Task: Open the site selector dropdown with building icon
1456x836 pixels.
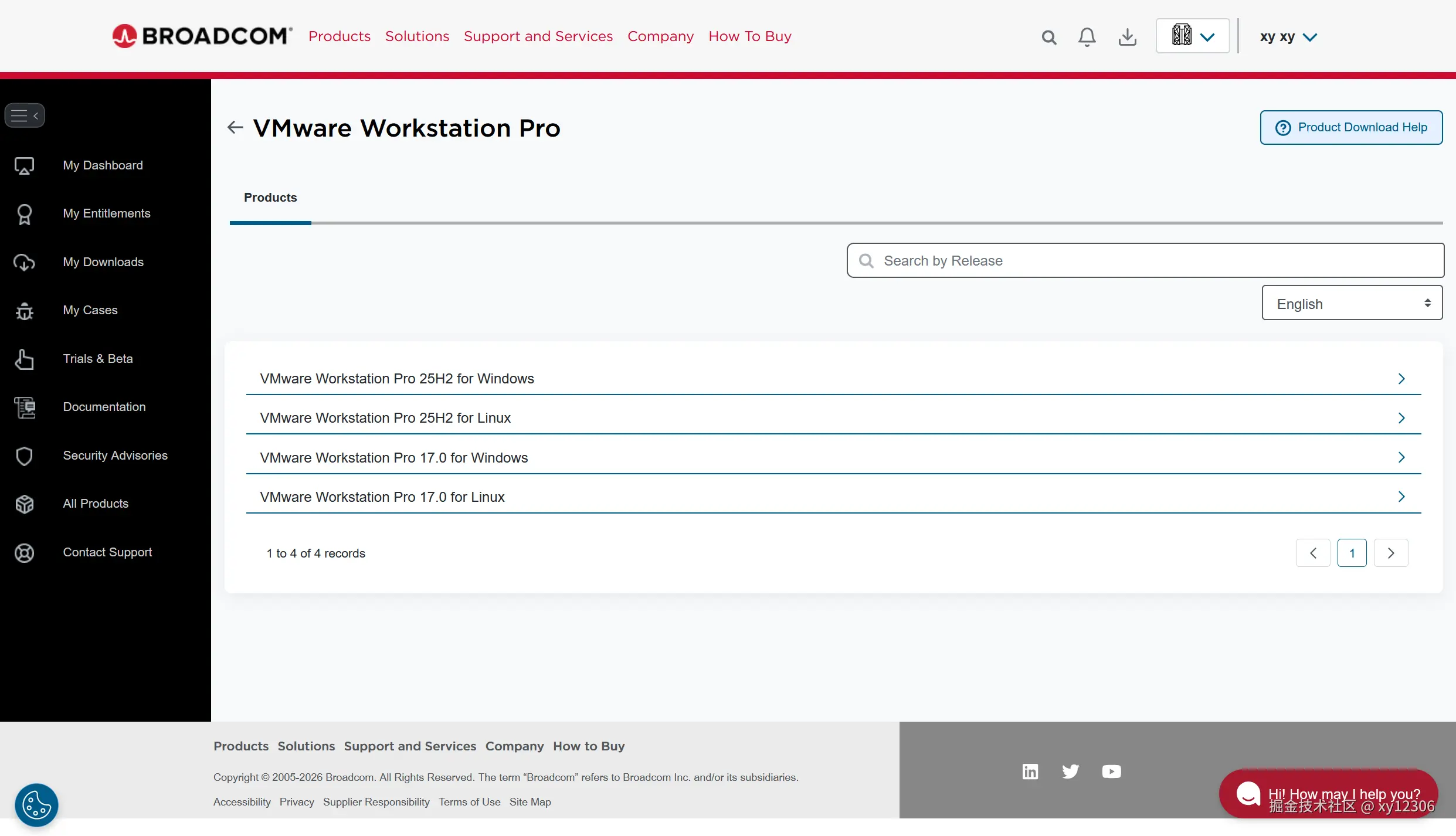Action: point(1192,36)
